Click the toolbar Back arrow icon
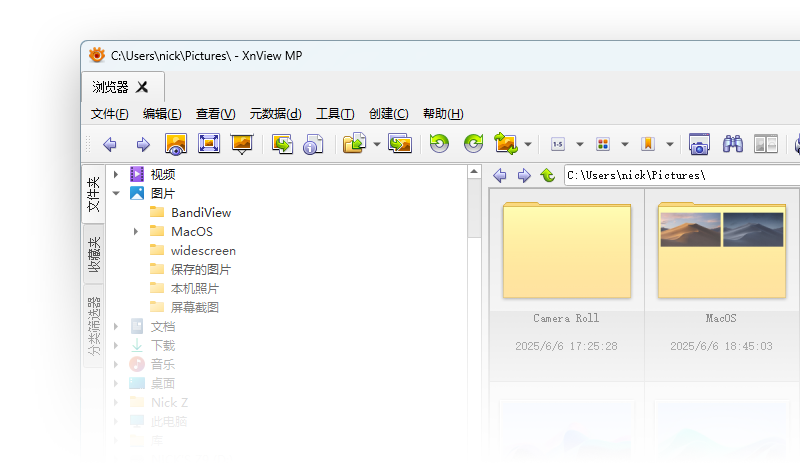The image size is (800, 465). tap(110, 144)
